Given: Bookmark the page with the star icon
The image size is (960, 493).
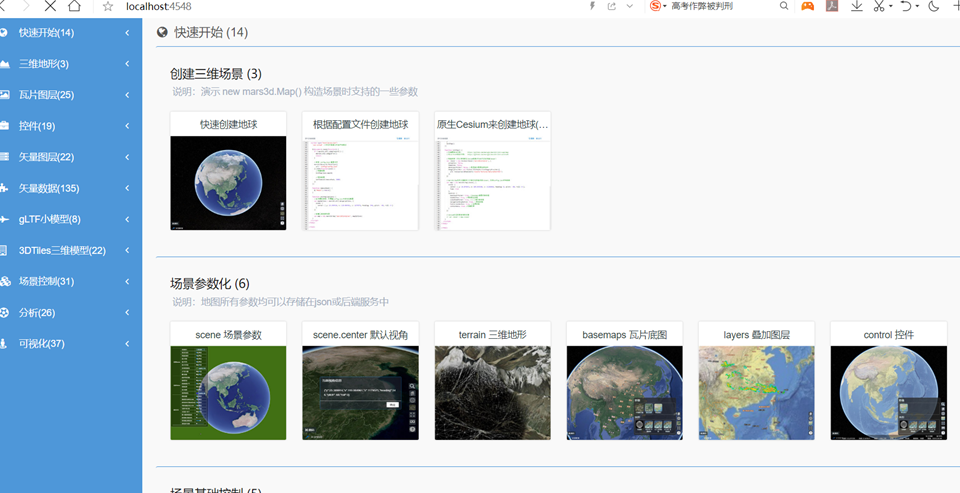Looking at the screenshot, I should coord(108,7).
